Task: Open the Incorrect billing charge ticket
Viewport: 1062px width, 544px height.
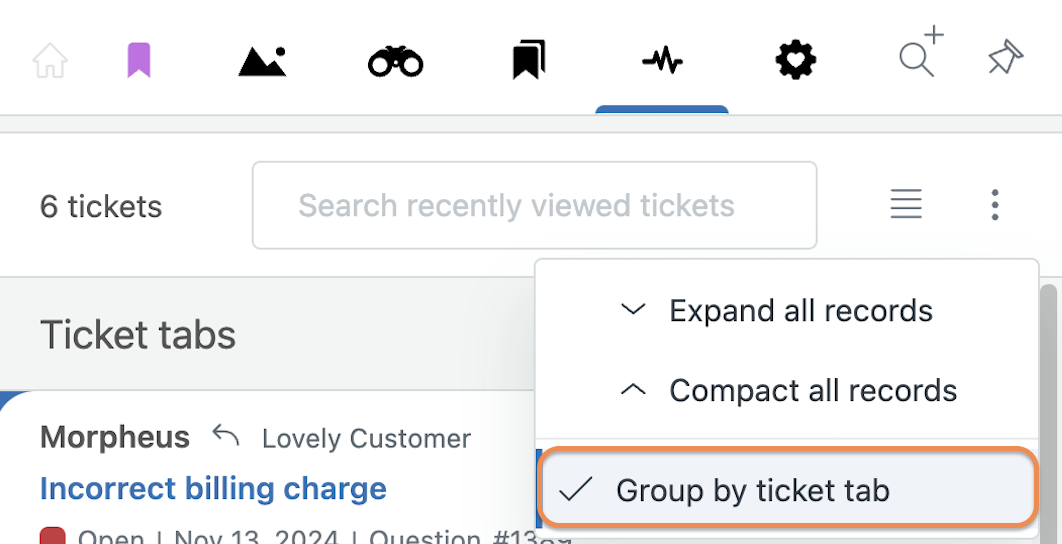Action: pos(213,488)
